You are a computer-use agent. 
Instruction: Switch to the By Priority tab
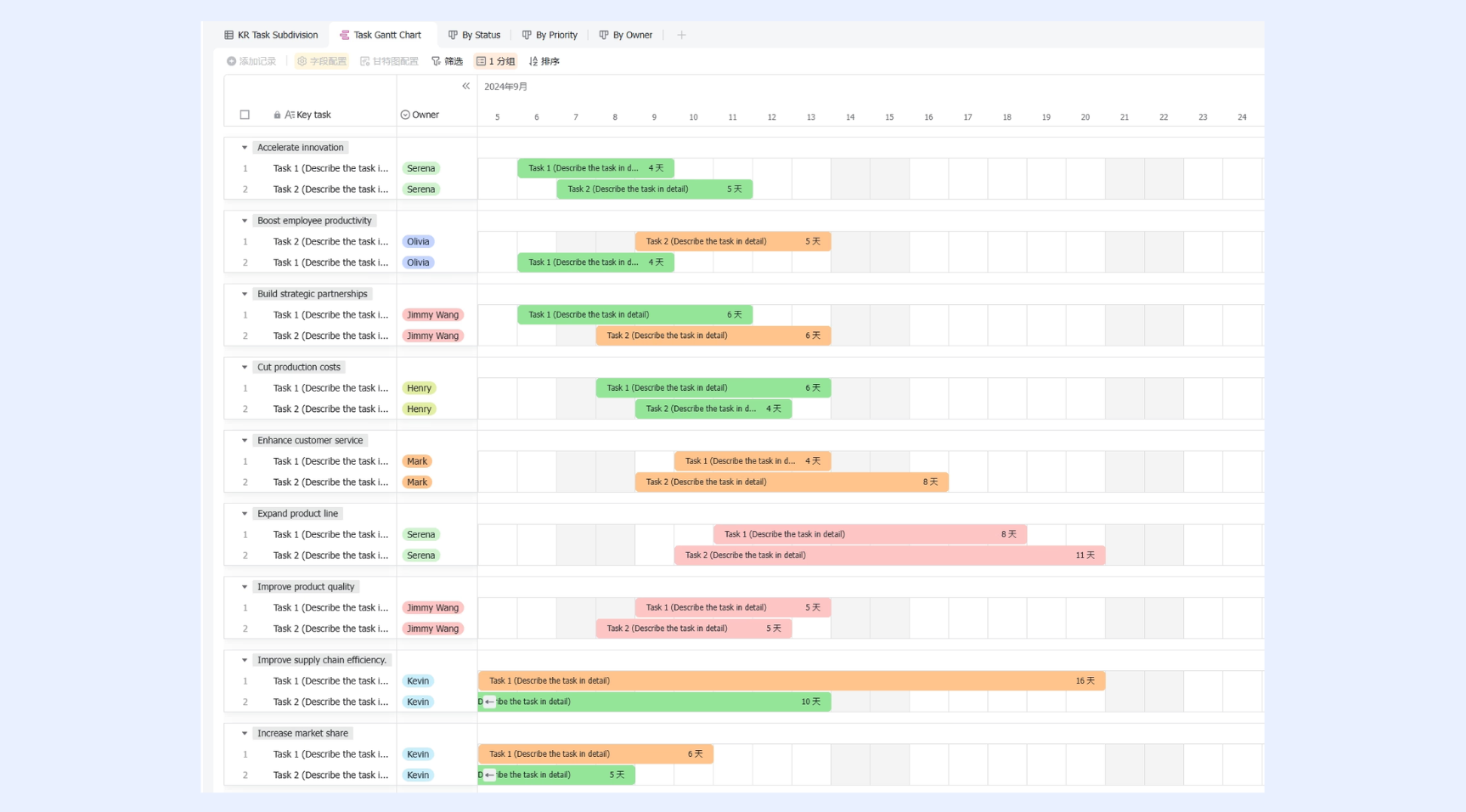550,35
